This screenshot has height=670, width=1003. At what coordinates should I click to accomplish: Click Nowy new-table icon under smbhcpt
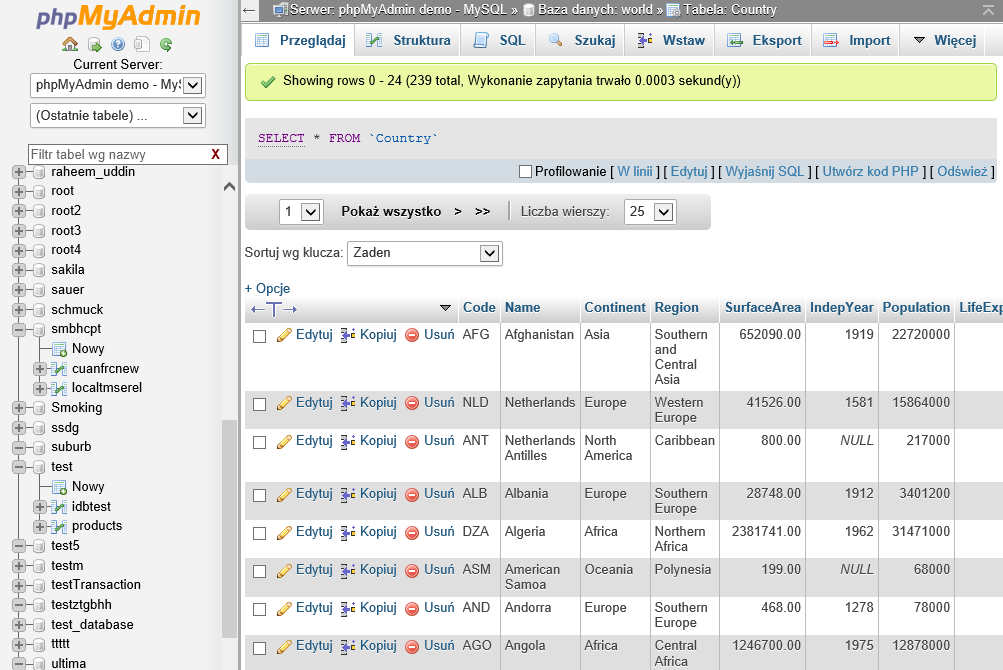(x=59, y=349)
